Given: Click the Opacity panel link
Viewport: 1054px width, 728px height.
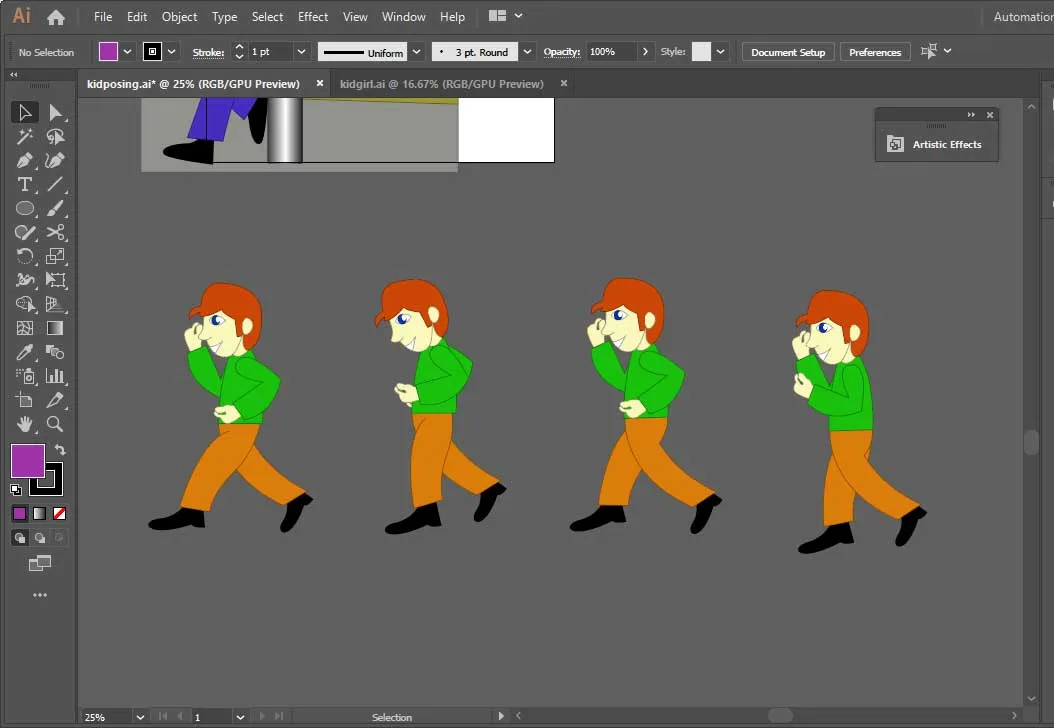Looking at the screenshot, I should [x=562, y=52].
